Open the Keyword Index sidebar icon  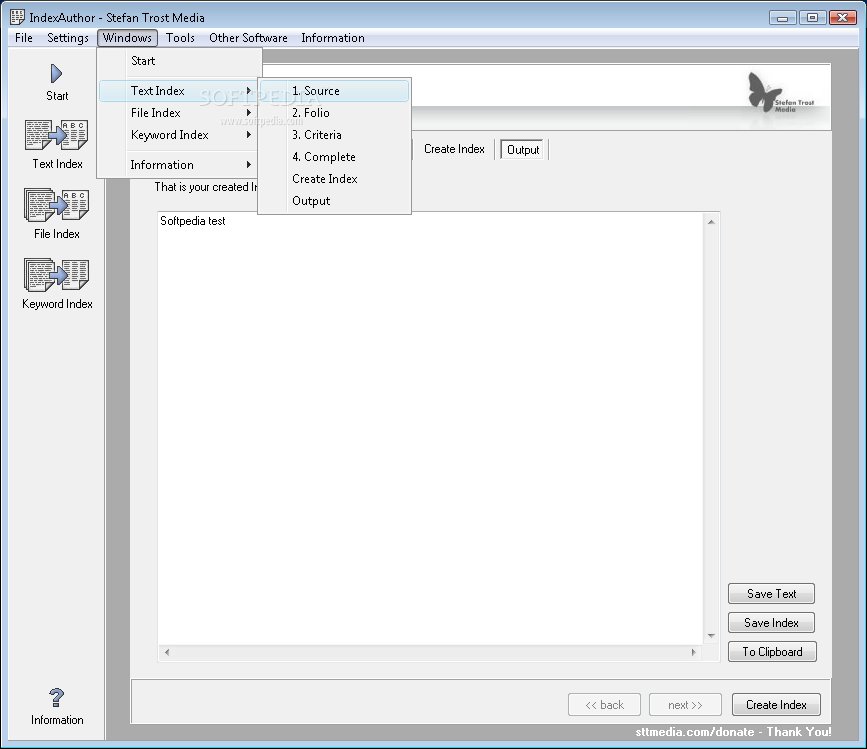[56, 275]
